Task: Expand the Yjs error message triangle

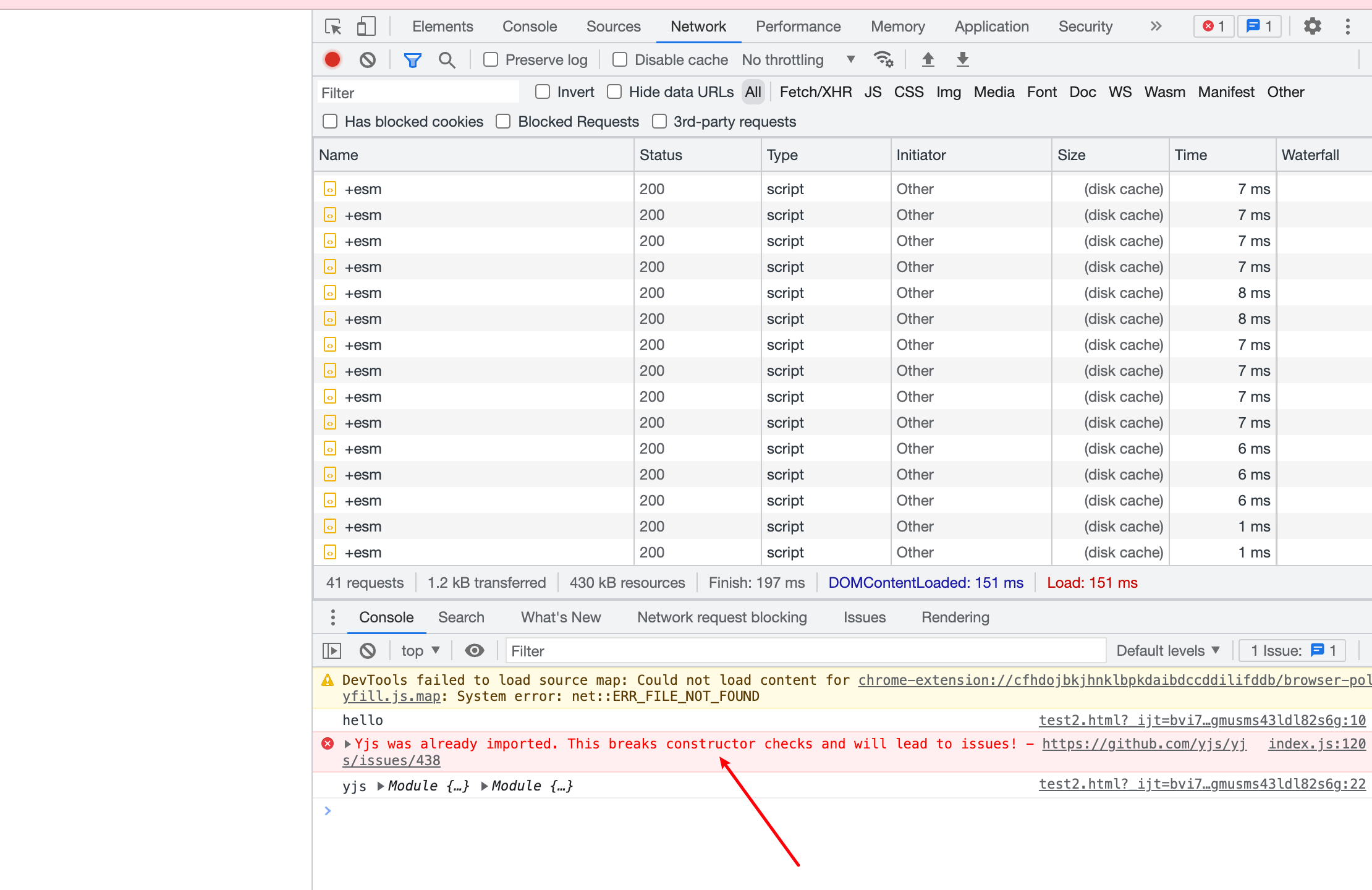Action: tap(348, 744)
